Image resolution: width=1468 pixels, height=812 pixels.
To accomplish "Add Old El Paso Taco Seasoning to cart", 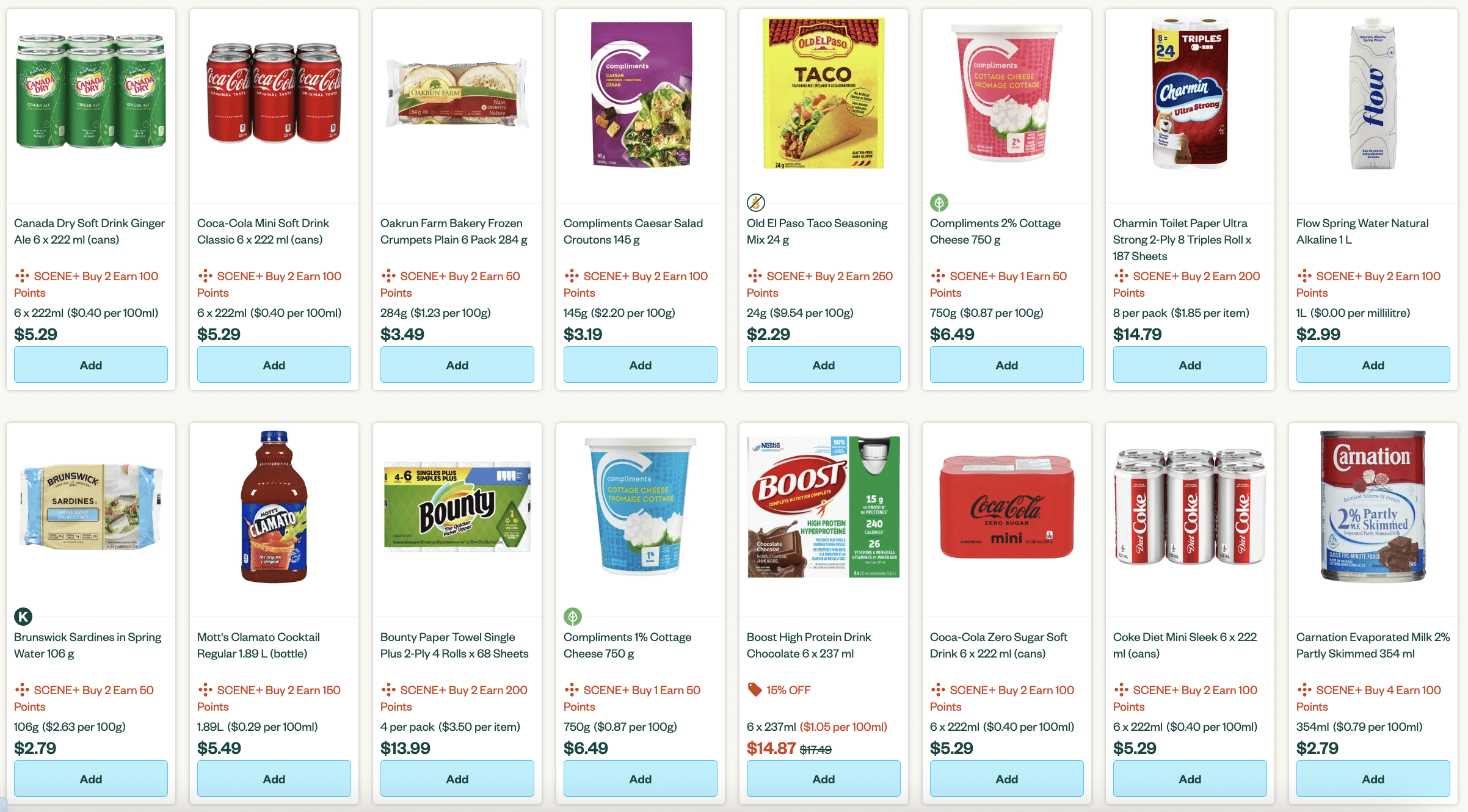I will click(823, 365).
